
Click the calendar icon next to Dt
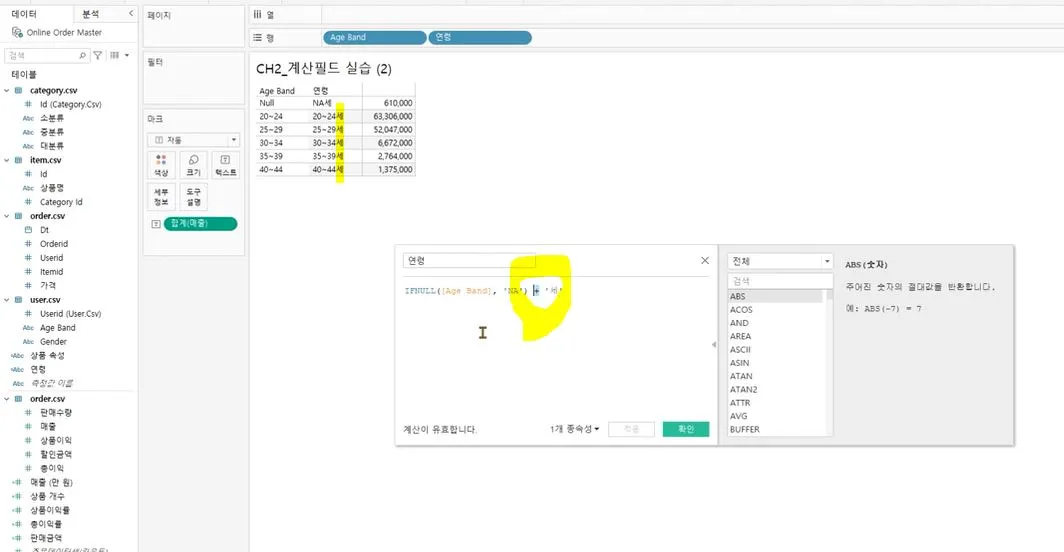(x=28, y=230)
